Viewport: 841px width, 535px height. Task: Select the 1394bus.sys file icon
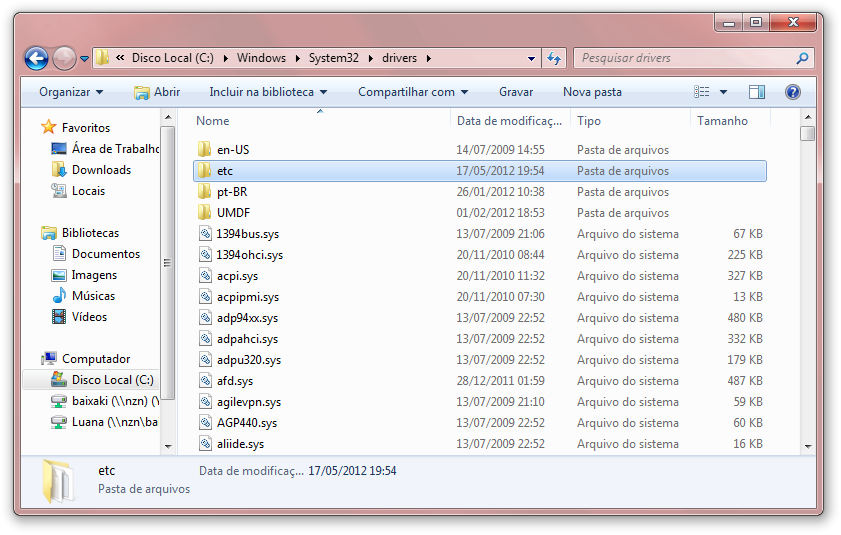click(205, 233)
